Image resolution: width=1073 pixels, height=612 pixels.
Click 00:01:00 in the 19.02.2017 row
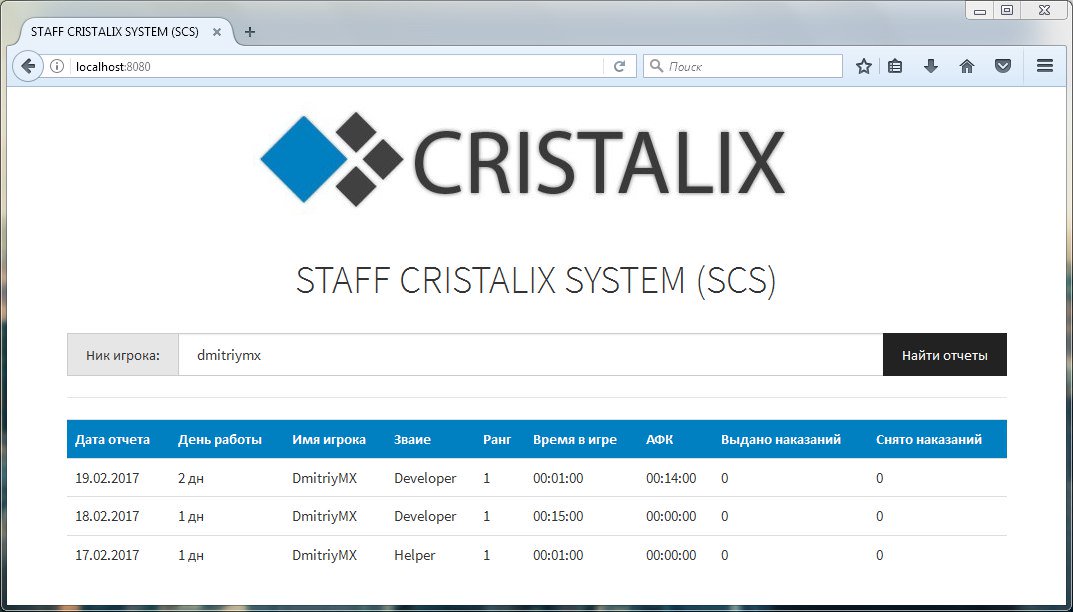(558, 478)
